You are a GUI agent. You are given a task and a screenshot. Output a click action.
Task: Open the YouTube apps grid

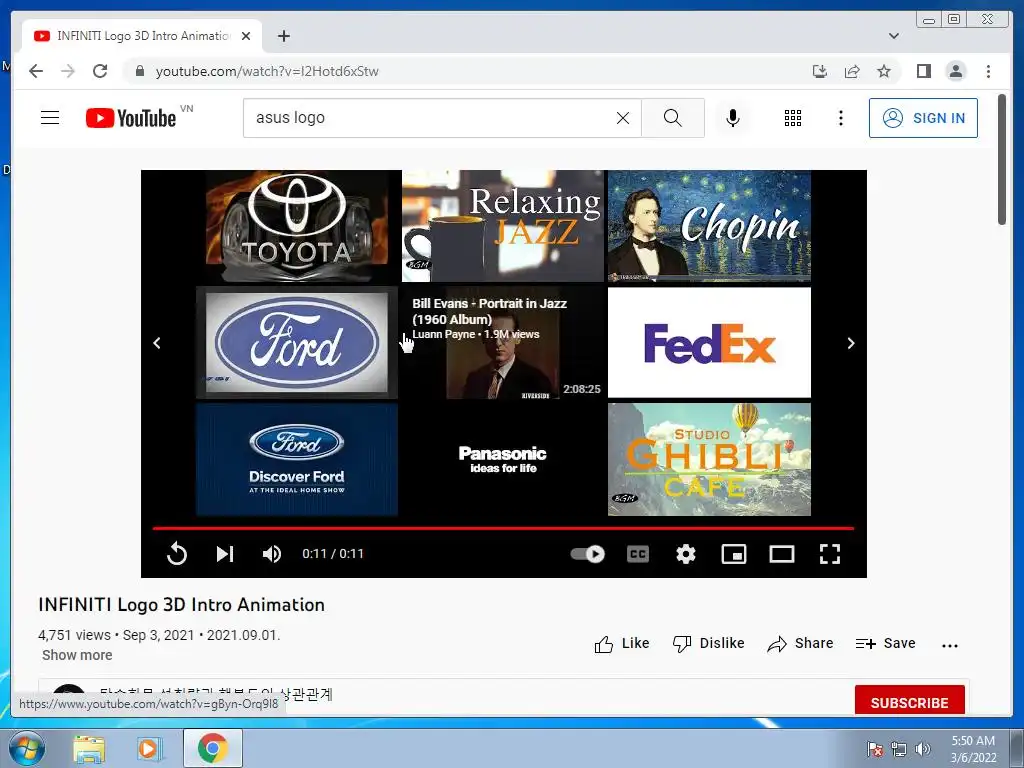[x=793, y=118]
